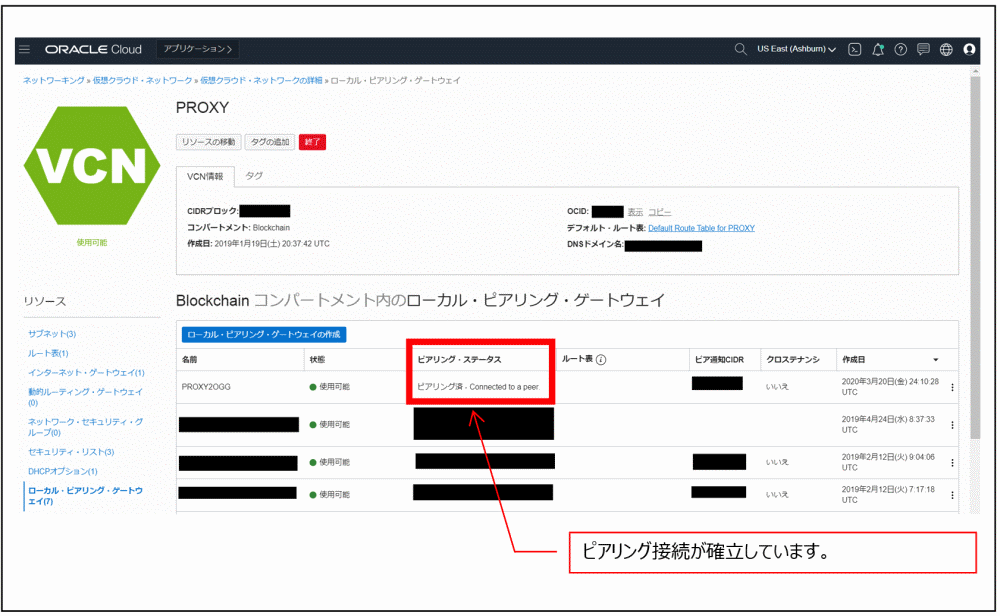
Task: Expand US East (Ashburn) region dropdown
Action: [x=796, y=49]
